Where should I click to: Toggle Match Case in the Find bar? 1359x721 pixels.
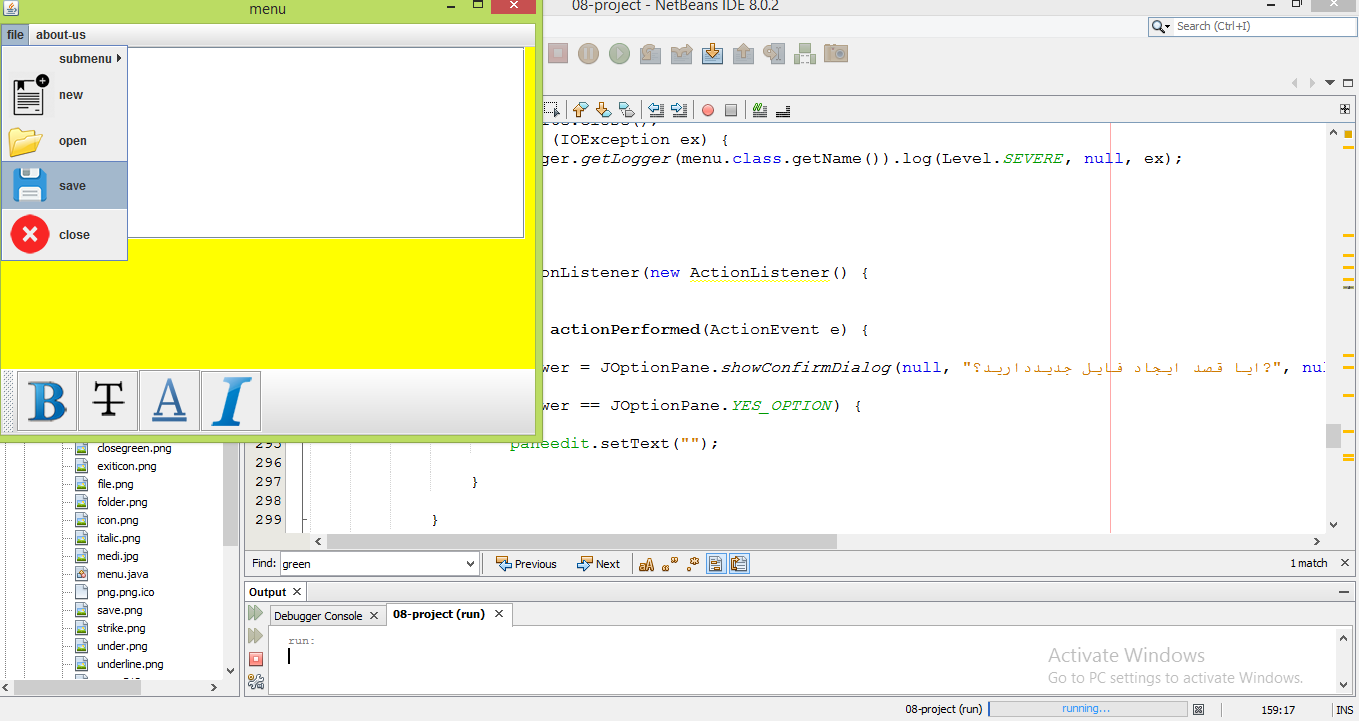point(646,564)
